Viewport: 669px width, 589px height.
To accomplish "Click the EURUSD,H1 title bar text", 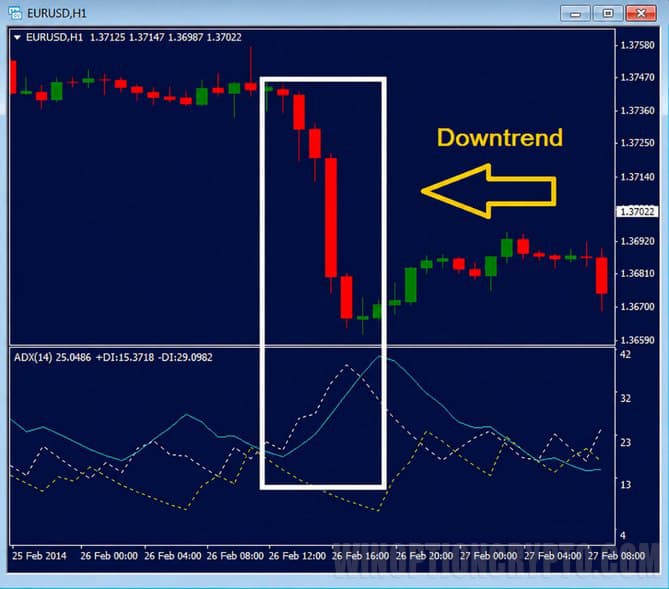I will pyautogui.click(x=57, y=13).
